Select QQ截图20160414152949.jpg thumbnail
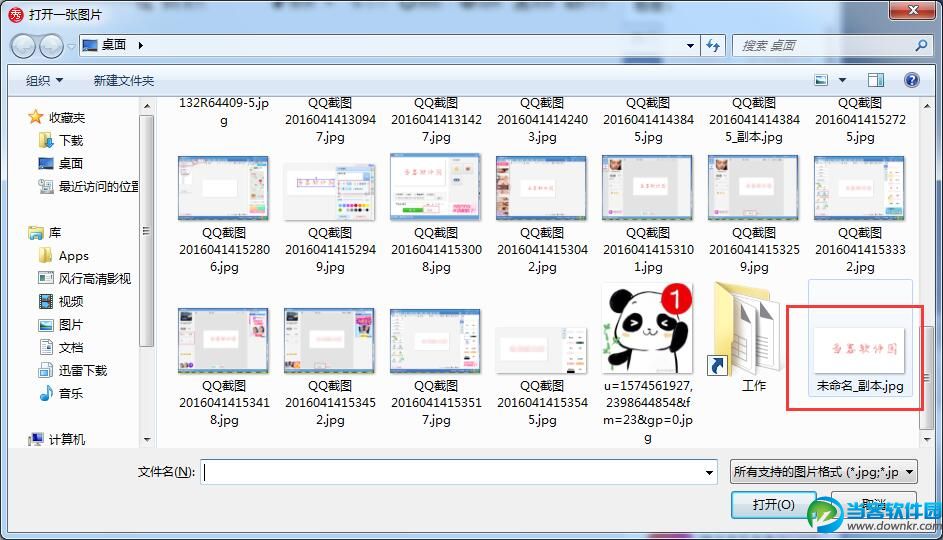943x540 pixels. tap(330, 191)
